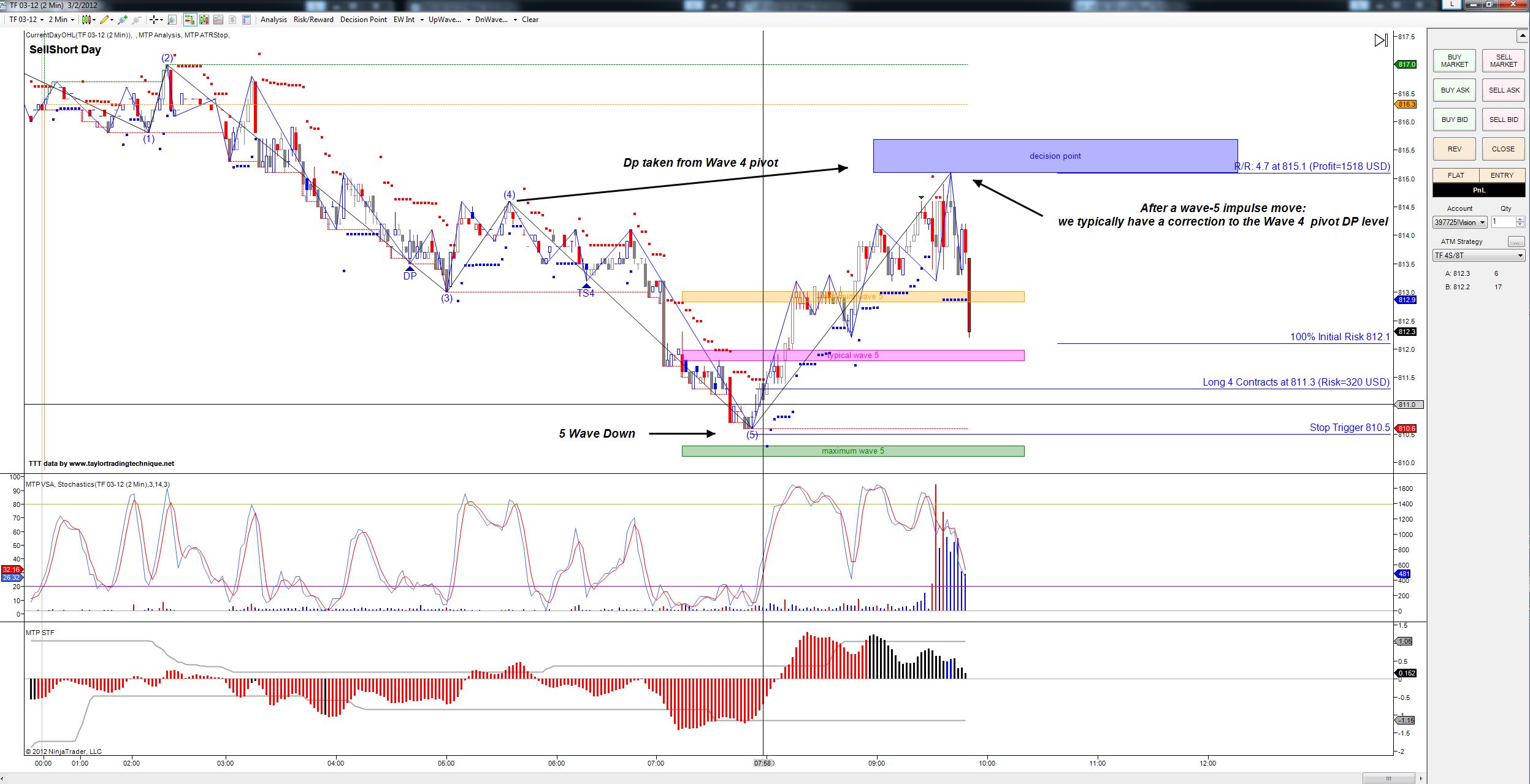
Task: Click the green maximum wave 5 zone
Action: (x=853, y=451)
